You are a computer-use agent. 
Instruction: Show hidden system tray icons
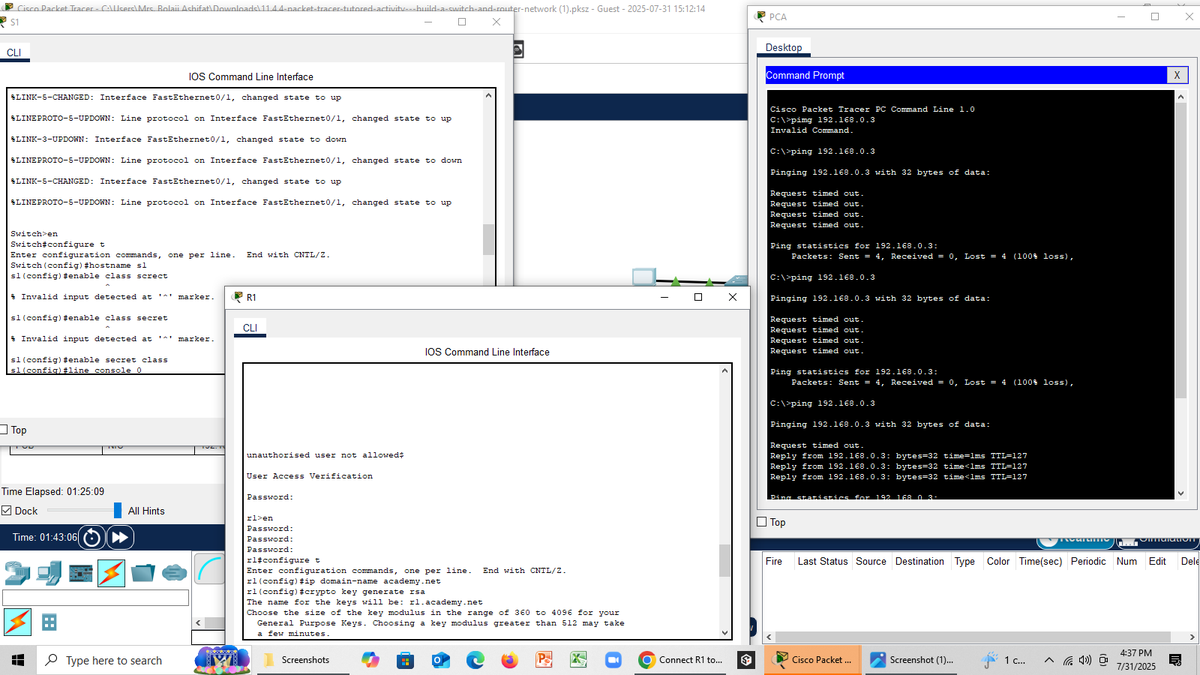[x=1049, y=660]
